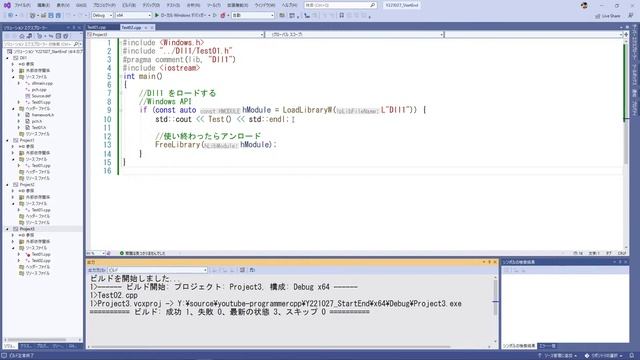Select pch.h under Dll1 header files

click(37, 121)
